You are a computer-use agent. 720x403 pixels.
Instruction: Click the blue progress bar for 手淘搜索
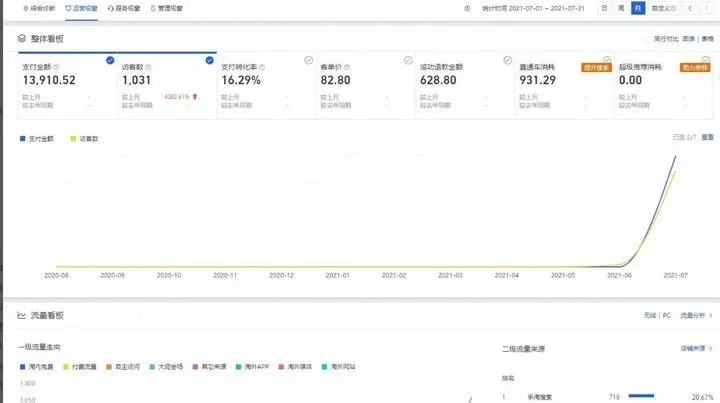(641, 396)
